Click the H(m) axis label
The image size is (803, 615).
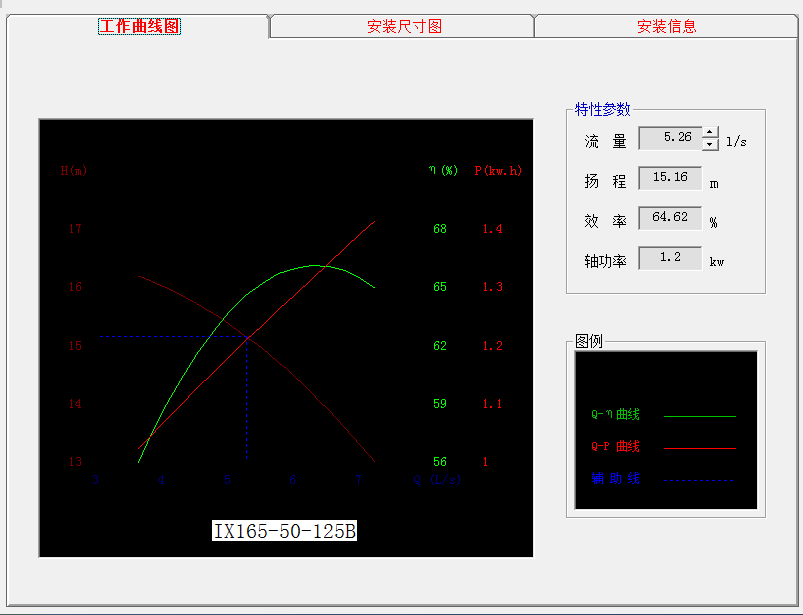click(x=74, y=171)
